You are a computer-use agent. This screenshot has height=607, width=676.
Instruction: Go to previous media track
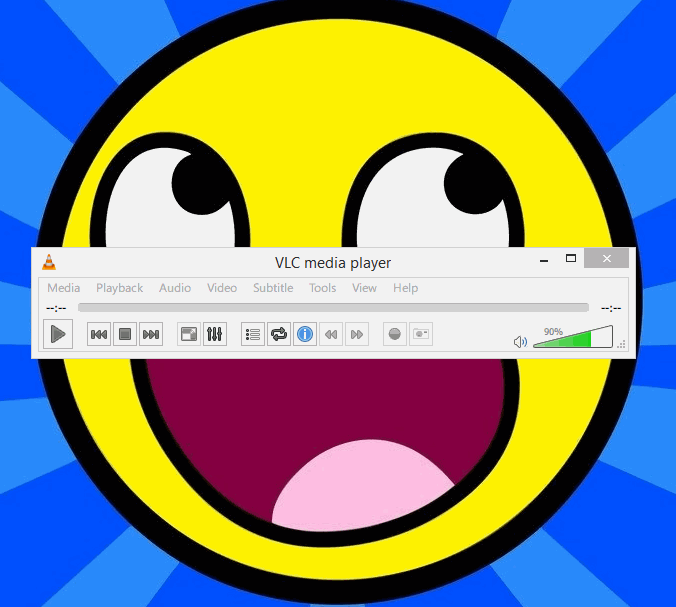[x=99, y=334]
